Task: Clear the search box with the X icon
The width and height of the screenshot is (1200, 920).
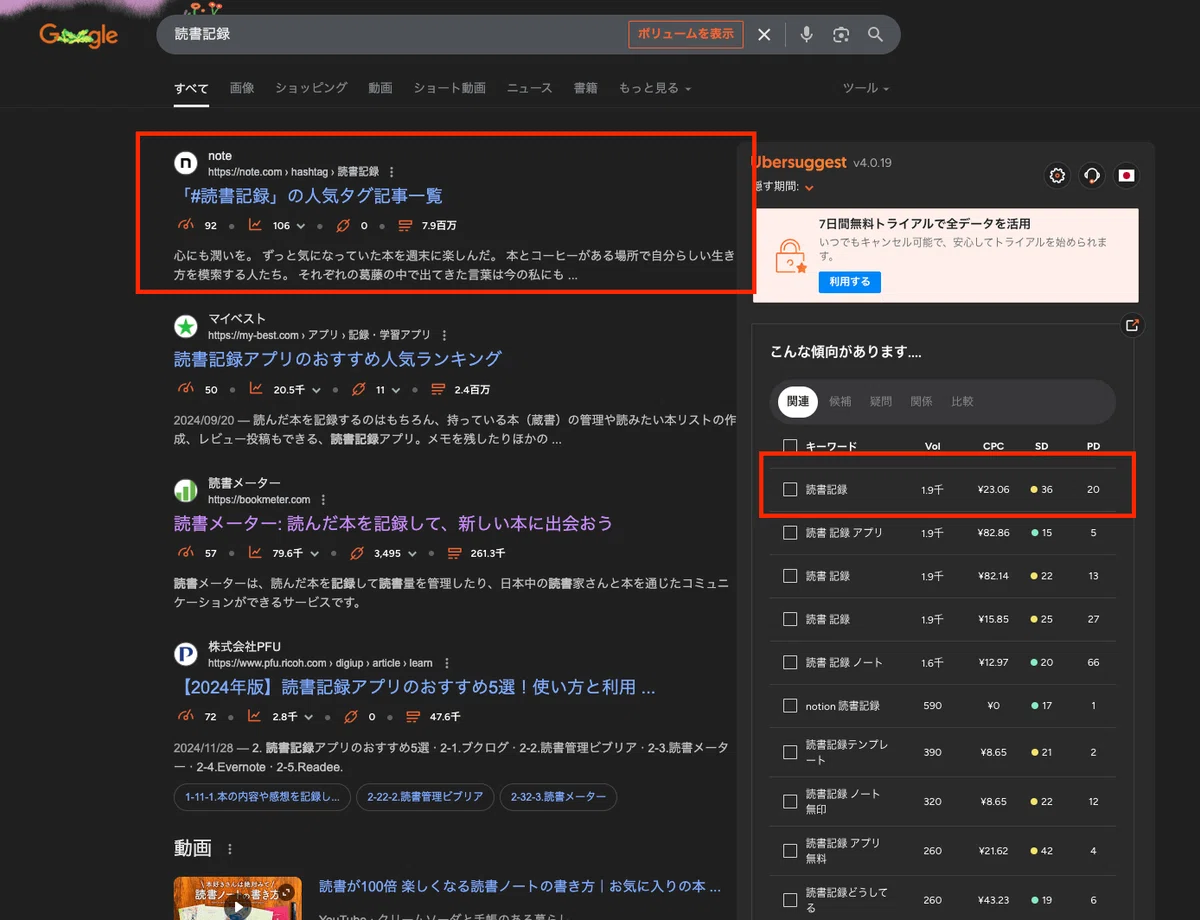Action: [x=764, y=35]
